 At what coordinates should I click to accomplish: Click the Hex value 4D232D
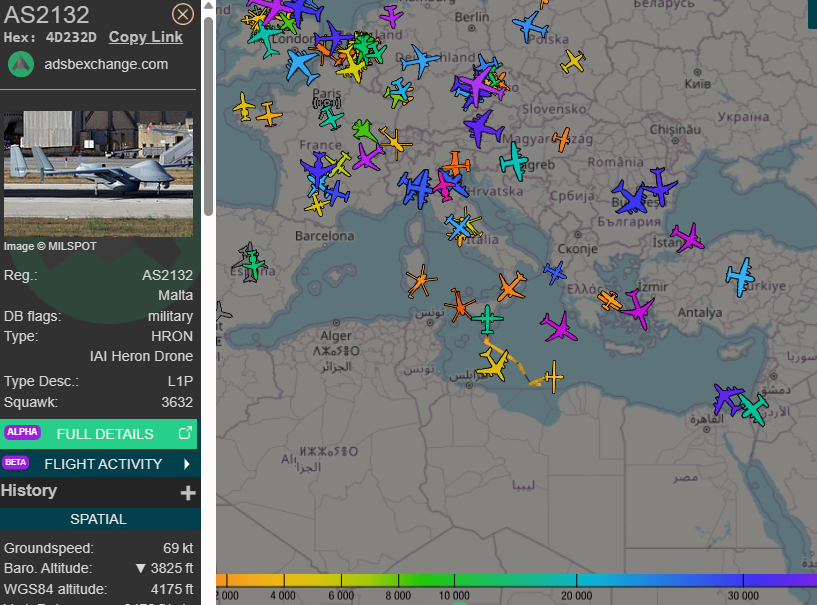click(x=71, y=38)
